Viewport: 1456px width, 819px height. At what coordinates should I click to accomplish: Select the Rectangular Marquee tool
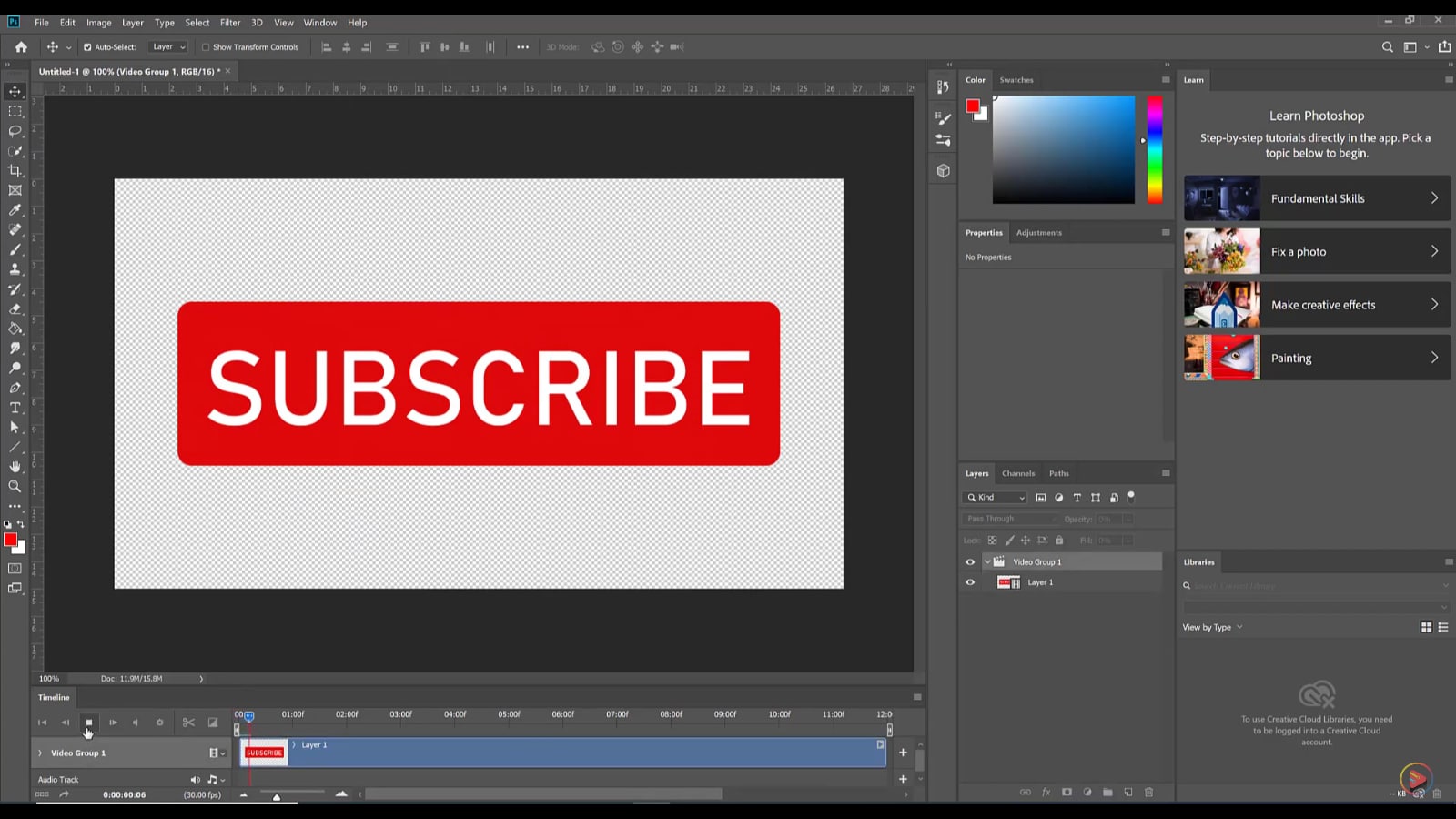pyautogui.click(x=15, y=111)
